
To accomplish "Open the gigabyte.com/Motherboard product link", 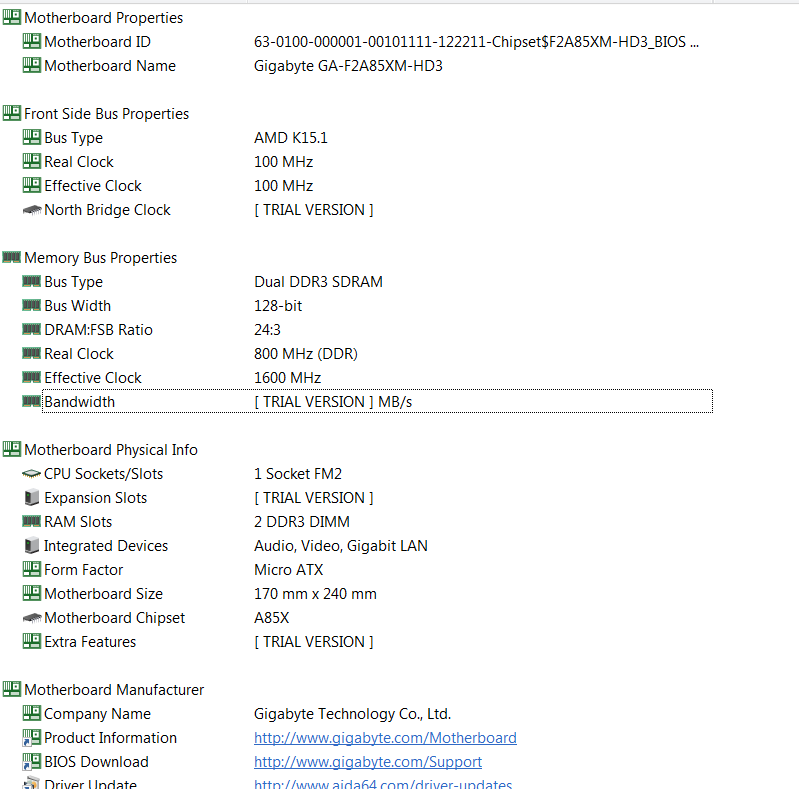I will click(385, 738).
